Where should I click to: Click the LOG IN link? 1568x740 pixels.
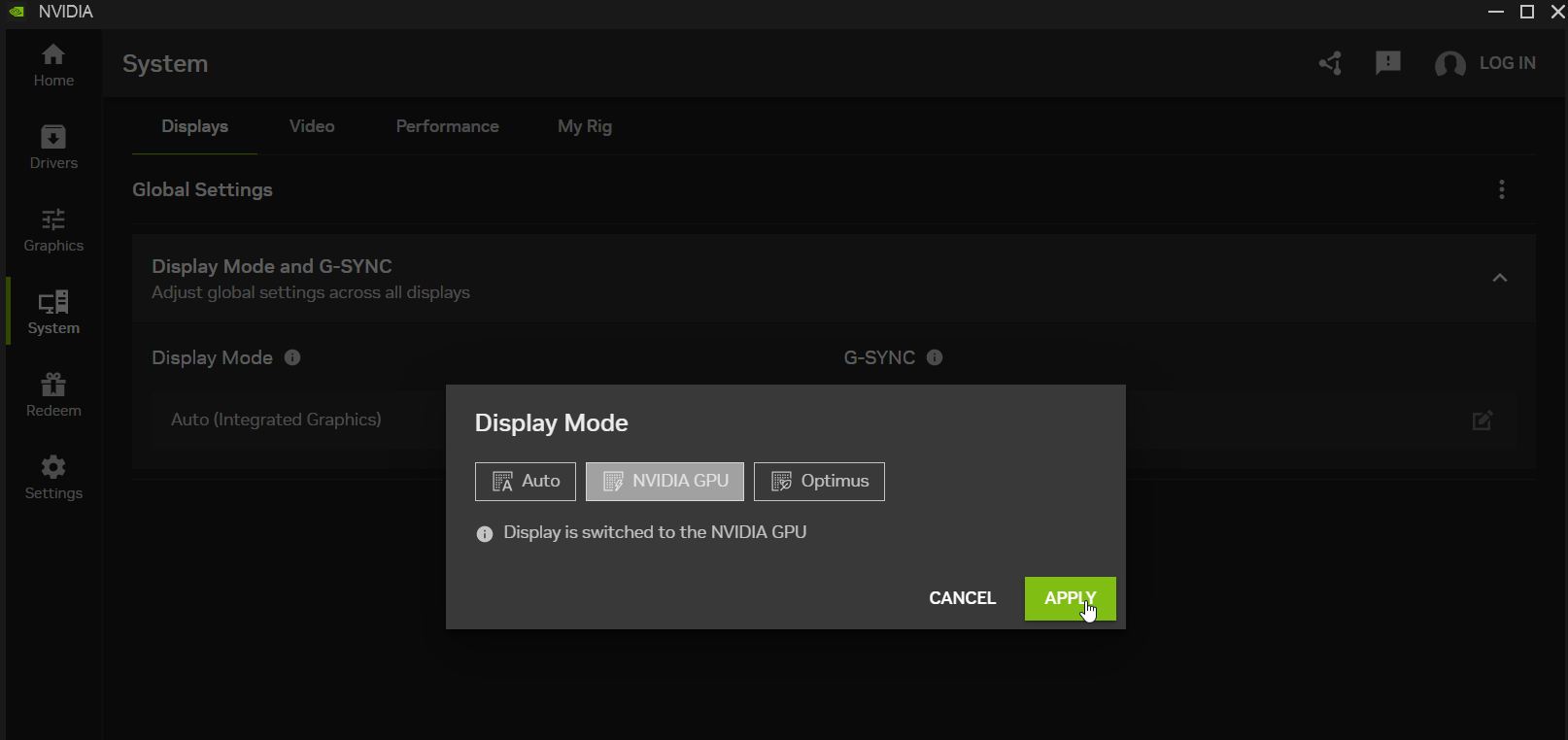1508,63
